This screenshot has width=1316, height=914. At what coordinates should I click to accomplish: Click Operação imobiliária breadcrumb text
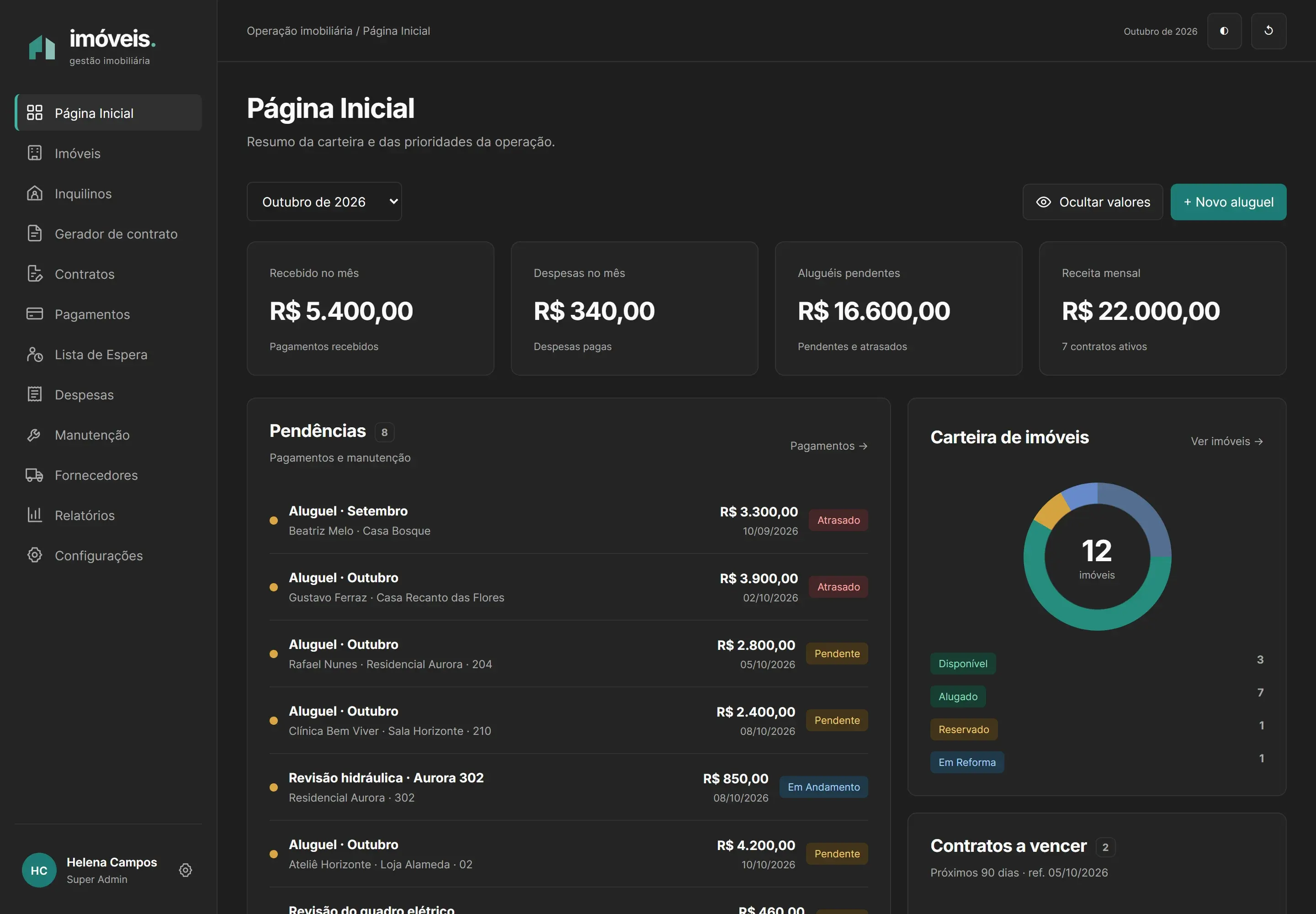(299, 31)
